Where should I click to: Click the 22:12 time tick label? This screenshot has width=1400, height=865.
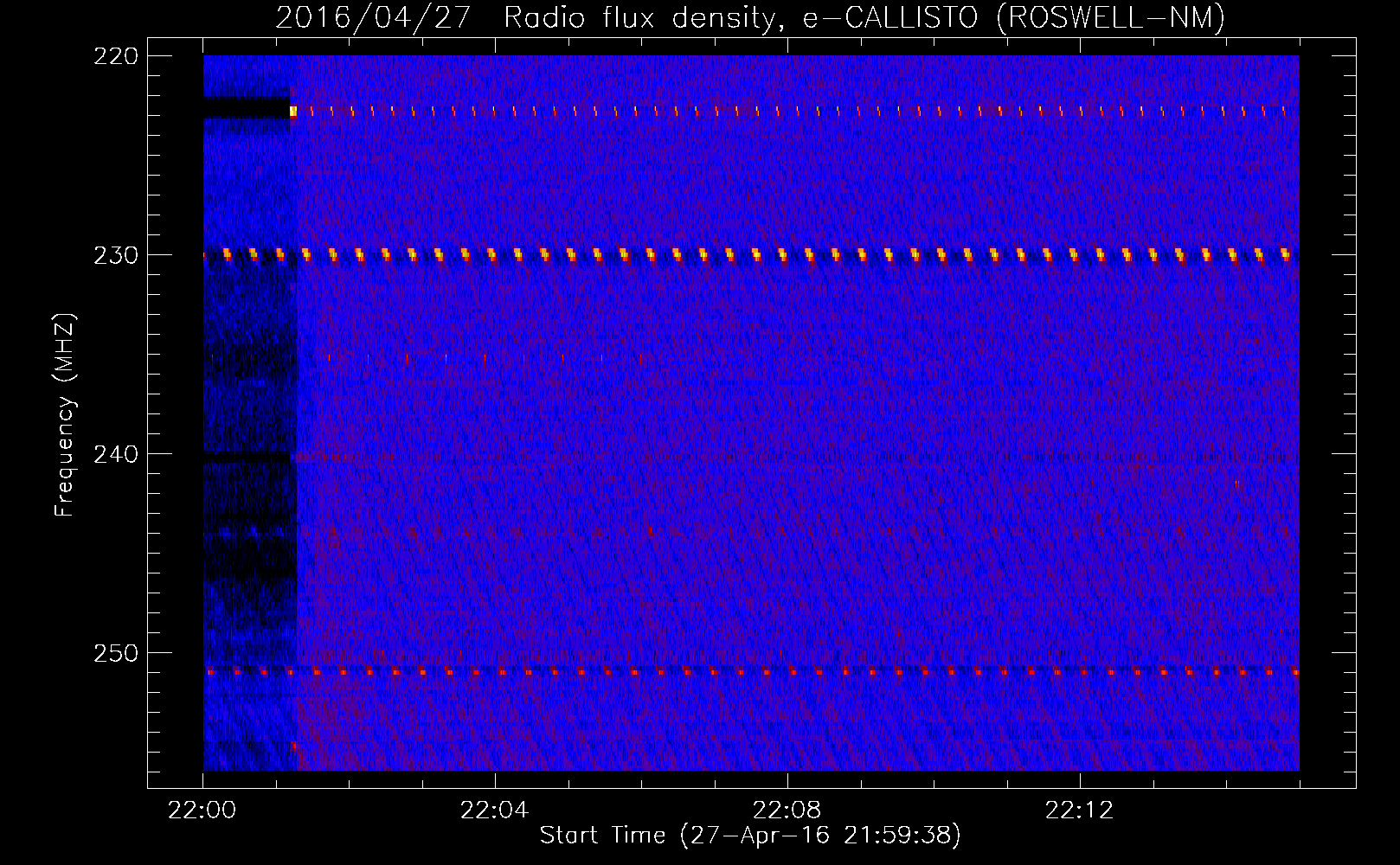click(x=1080, y=811)
